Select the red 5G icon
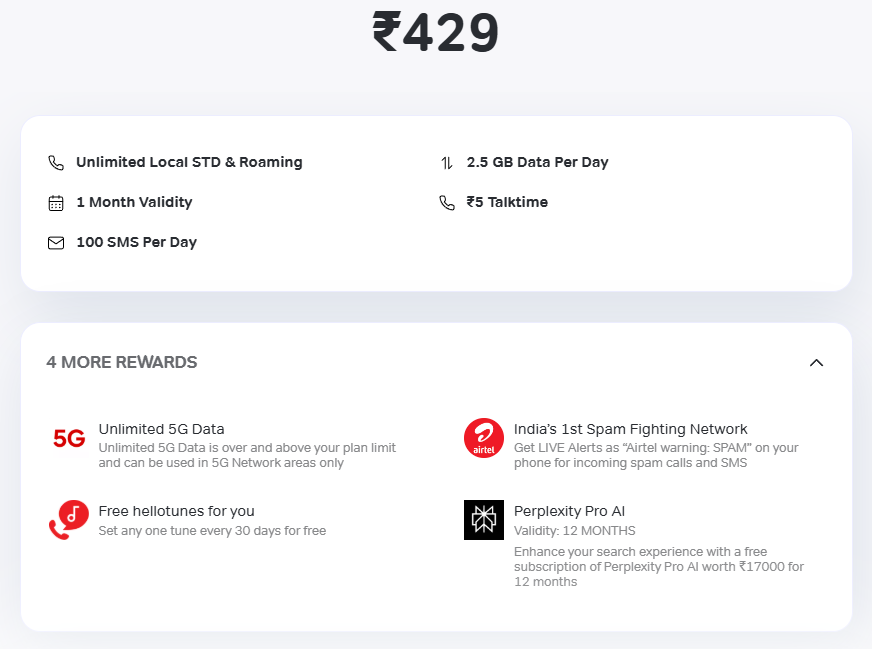The height and width of the screenshot is (649, 872). (x=67, y=437)
